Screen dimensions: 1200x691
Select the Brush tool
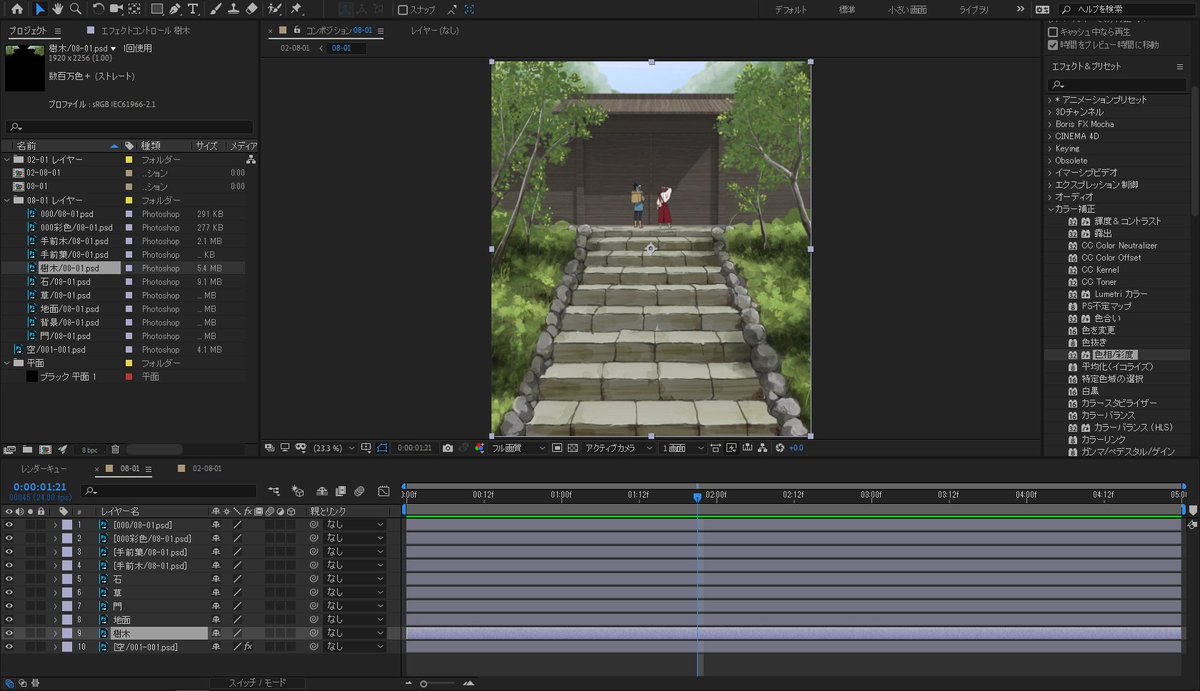216,9
